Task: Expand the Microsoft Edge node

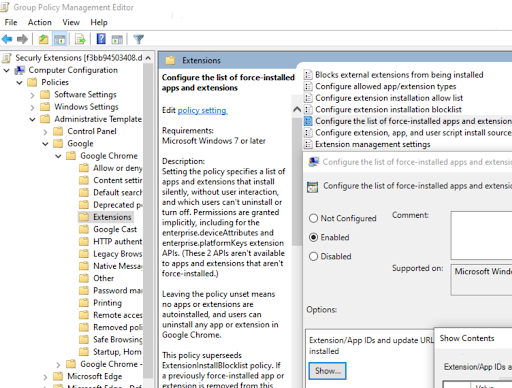Action: (x=45, y=377)
